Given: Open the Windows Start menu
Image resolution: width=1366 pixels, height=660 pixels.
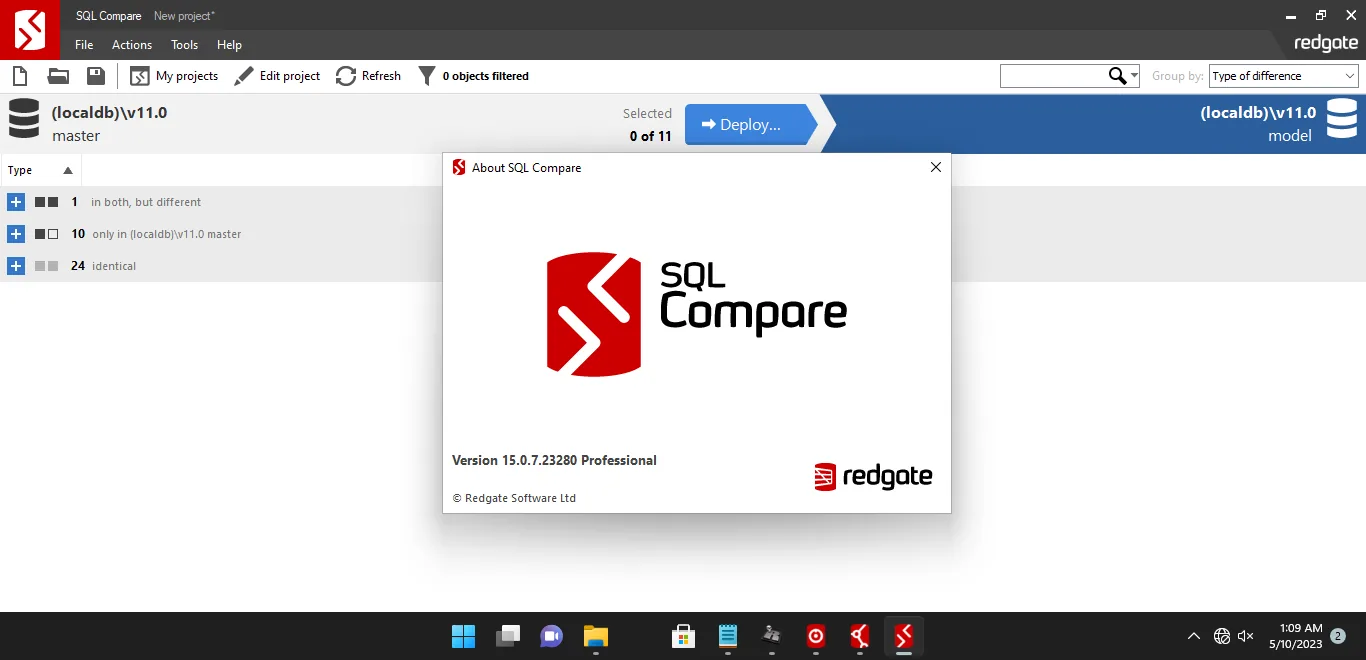Looking at the screenshot, I should pyautogui.click(x=464, y=636).
